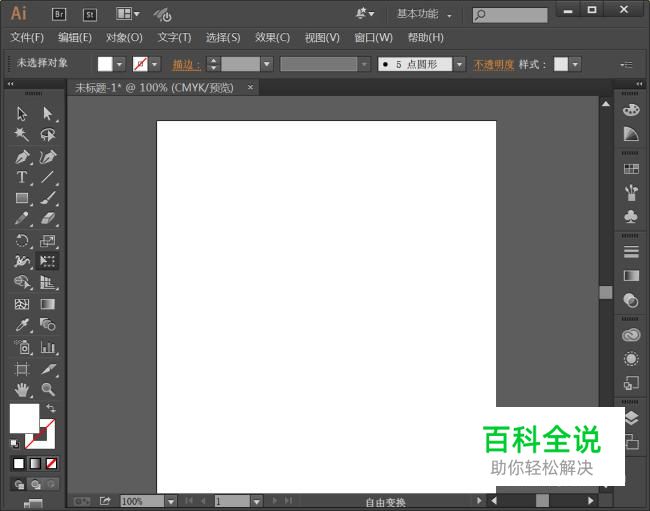
Task: Choose the Eyedropper tool
Action: [22, 325]
